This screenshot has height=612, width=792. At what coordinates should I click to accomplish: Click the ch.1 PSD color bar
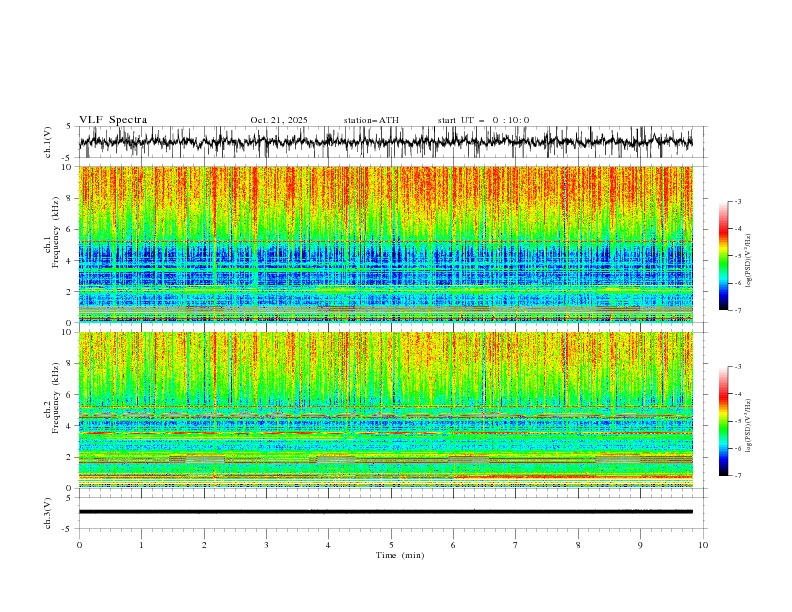point(723,256)
